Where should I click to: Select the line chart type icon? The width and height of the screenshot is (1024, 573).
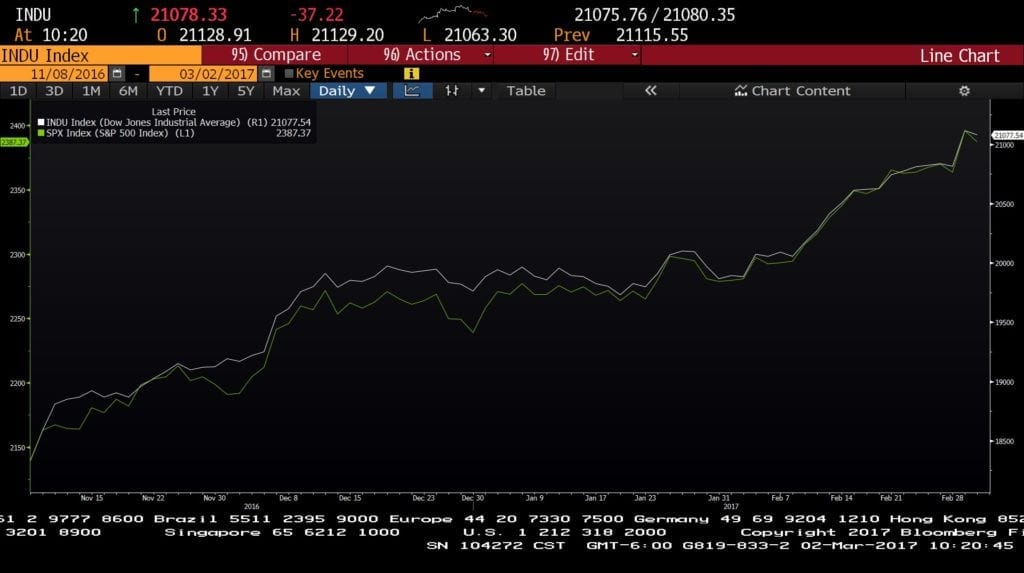click(x=412, y=91)
